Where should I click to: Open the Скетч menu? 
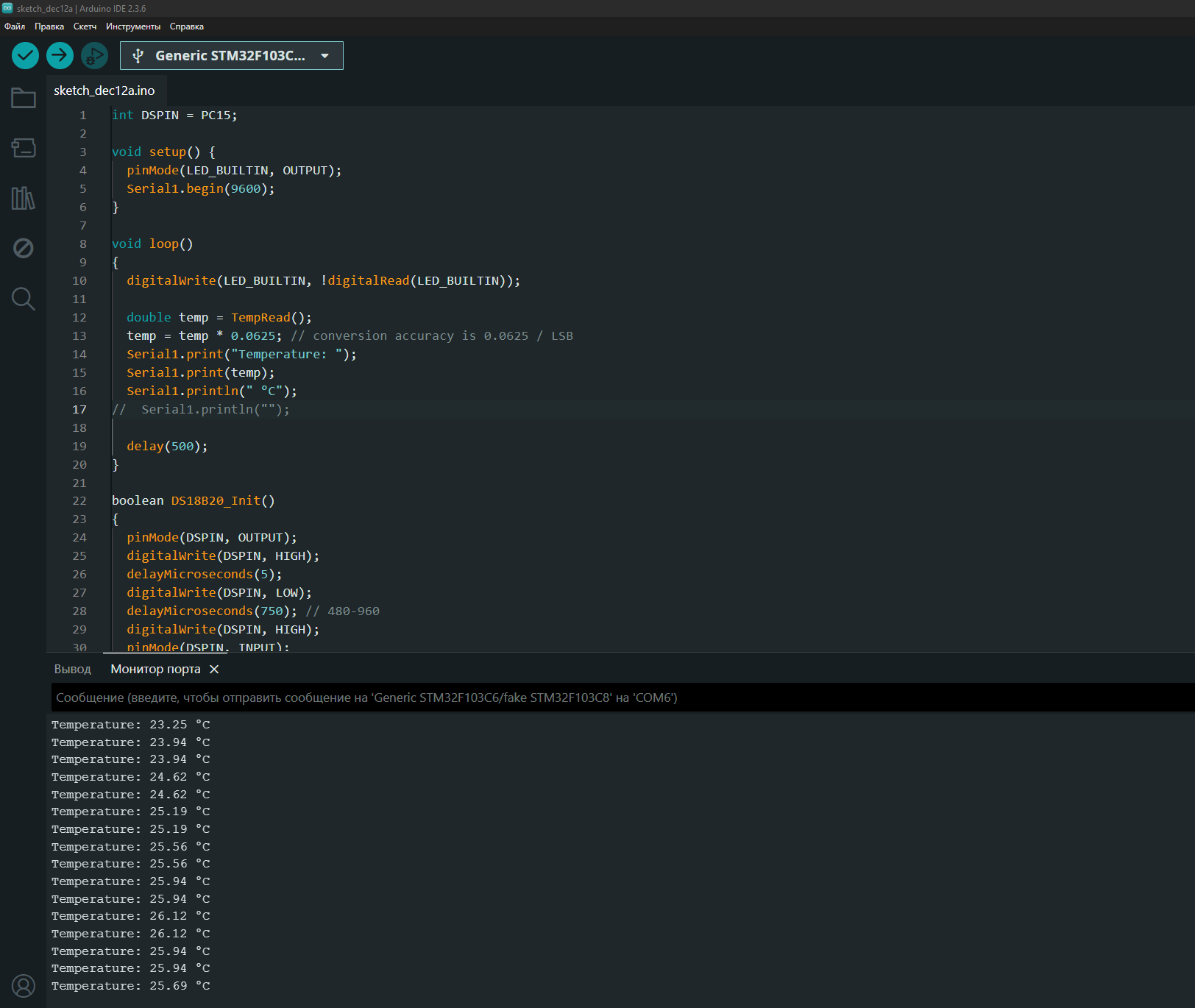click(x=85, y=26)
